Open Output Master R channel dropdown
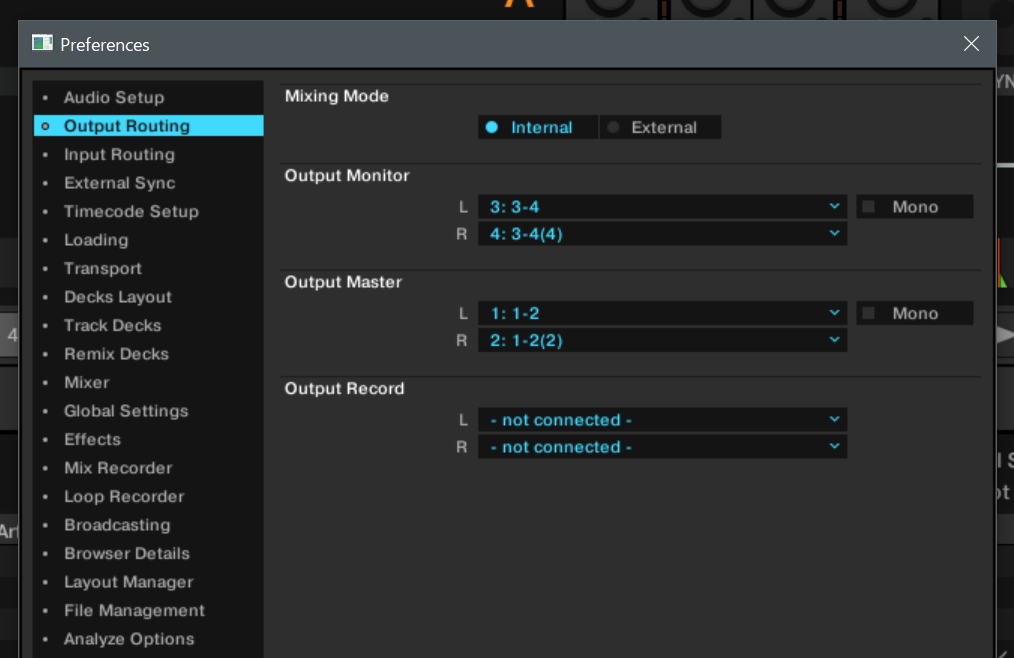The height and width of the screenshot is (658, 1014). [x=662, y=341]
